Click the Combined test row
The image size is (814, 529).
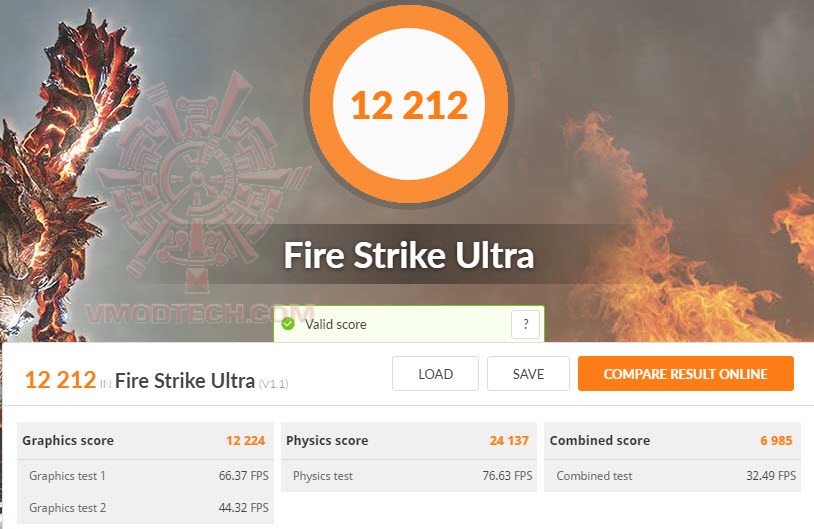pos(672,476)
